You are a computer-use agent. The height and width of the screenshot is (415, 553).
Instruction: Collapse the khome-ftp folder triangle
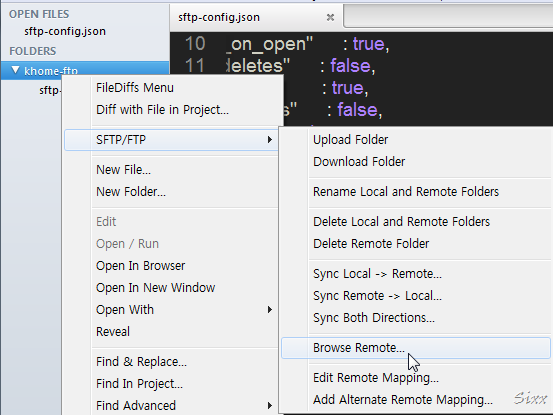click(x=15, y=70)
